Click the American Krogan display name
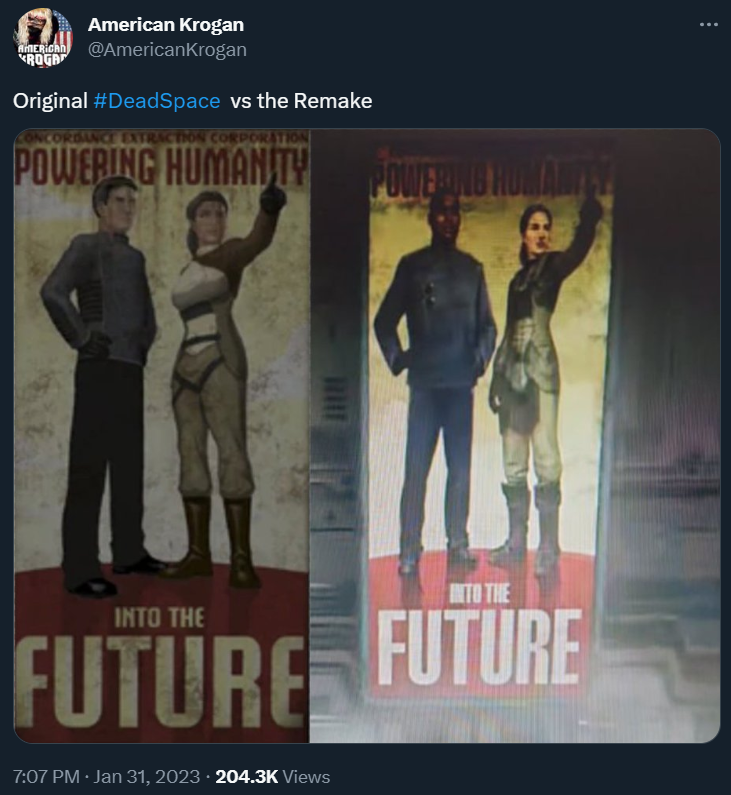The height and width of the screenshot is (795, 731). pos(166,24)
